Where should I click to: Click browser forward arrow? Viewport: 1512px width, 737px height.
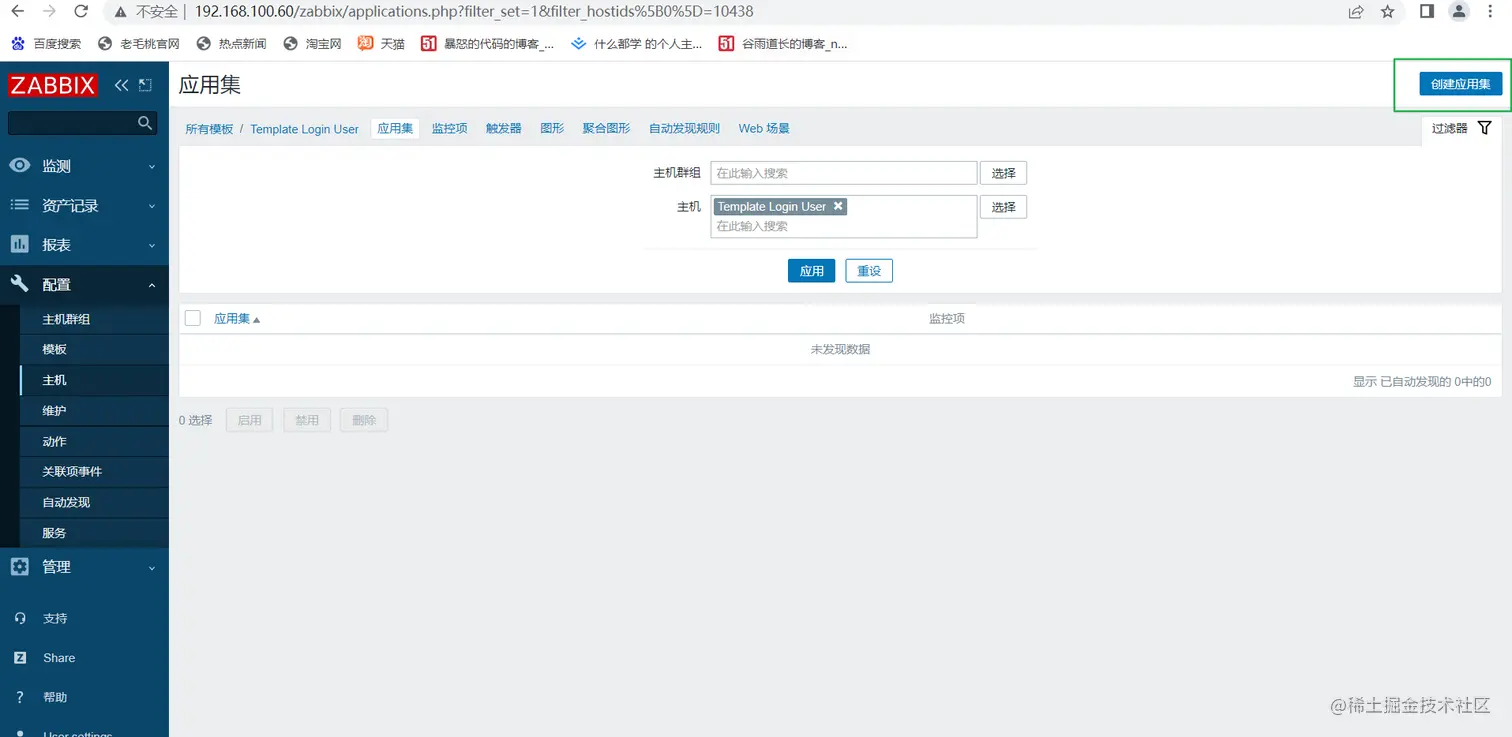tap(49, 12)
